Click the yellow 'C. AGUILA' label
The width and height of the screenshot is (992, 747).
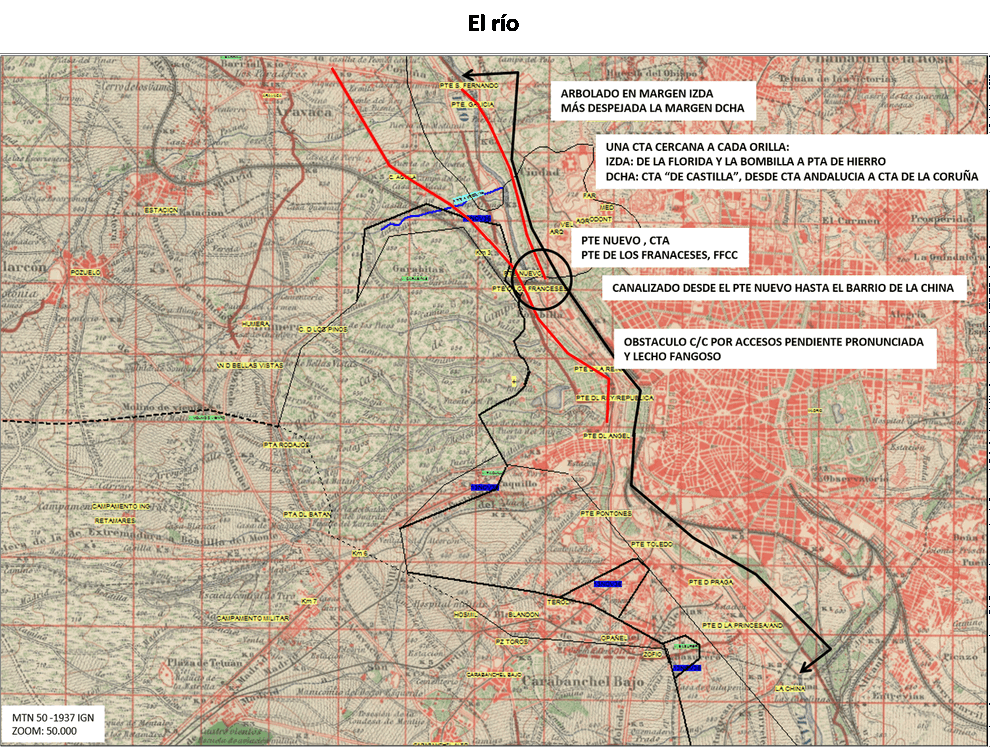coord(401,178)
